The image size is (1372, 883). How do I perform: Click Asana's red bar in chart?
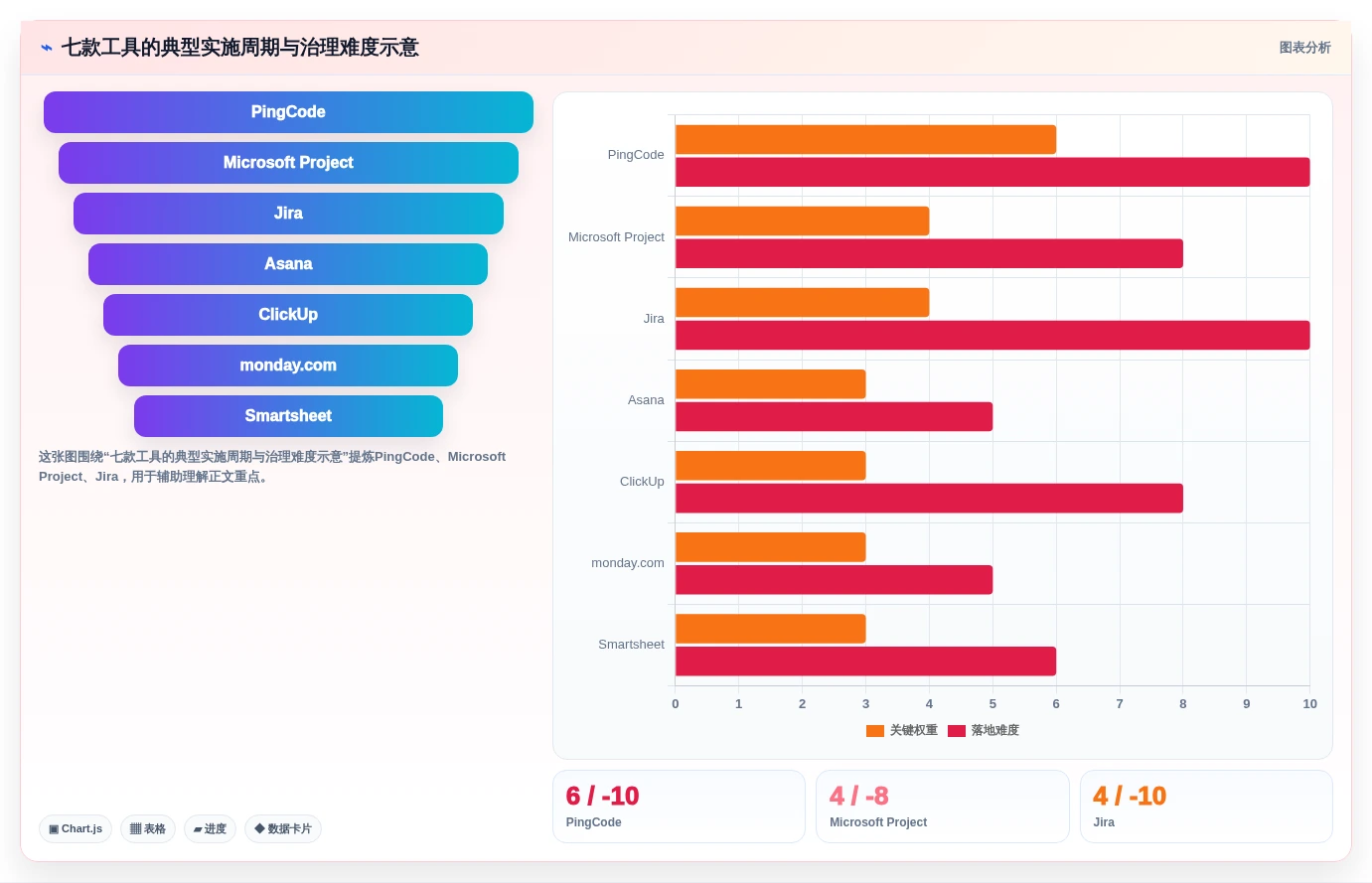[x=834, y=416]
